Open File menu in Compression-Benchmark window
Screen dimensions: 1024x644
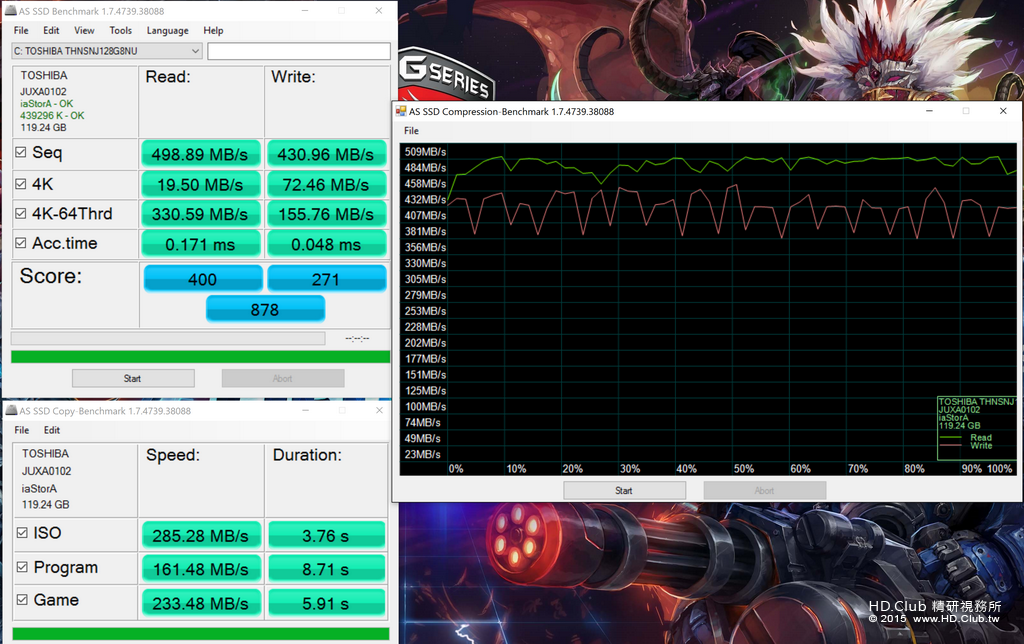[x=411, y=131]
